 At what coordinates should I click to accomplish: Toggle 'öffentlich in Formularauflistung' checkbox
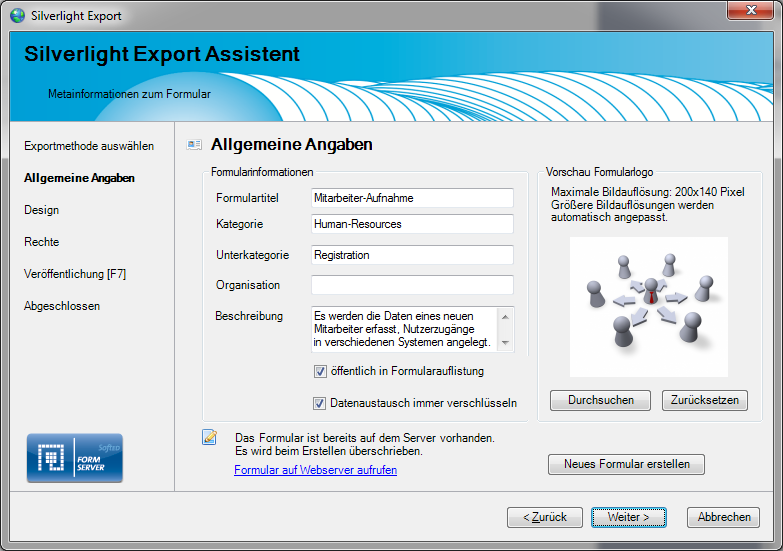(320, 371)
